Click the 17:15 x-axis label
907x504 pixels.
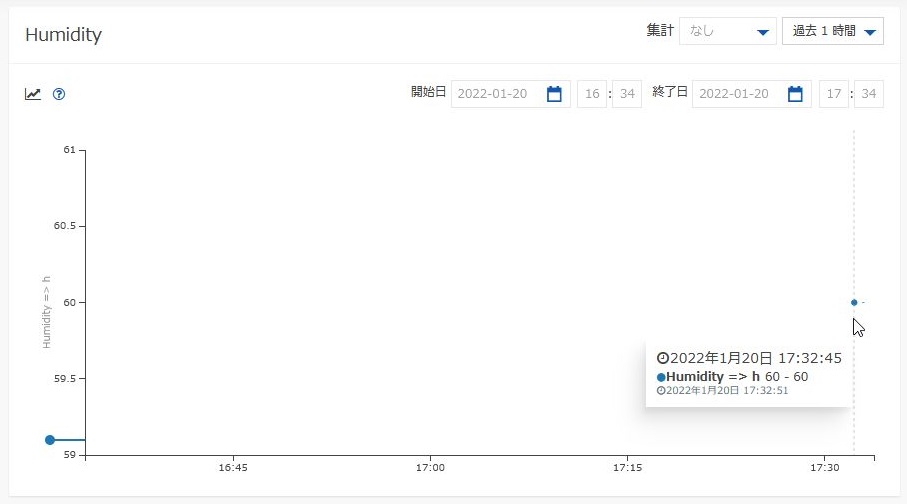[x=628, y=468]
